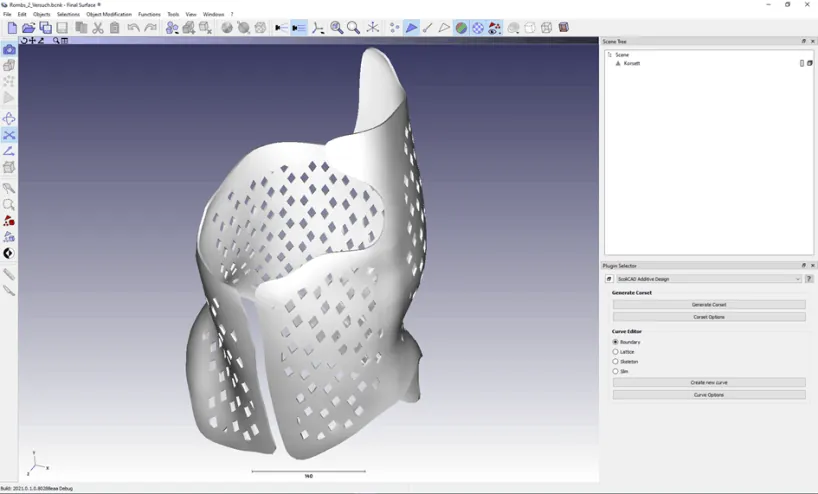Click the plain magnifier Zoom icon
This screenshot has width=818, height=494.
coord(353,28)
